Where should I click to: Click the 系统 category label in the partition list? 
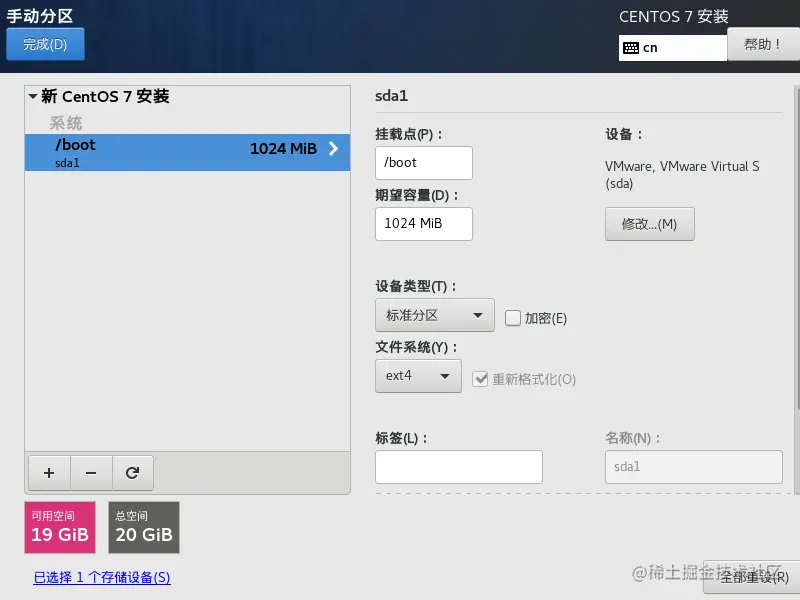coord(65,123)
